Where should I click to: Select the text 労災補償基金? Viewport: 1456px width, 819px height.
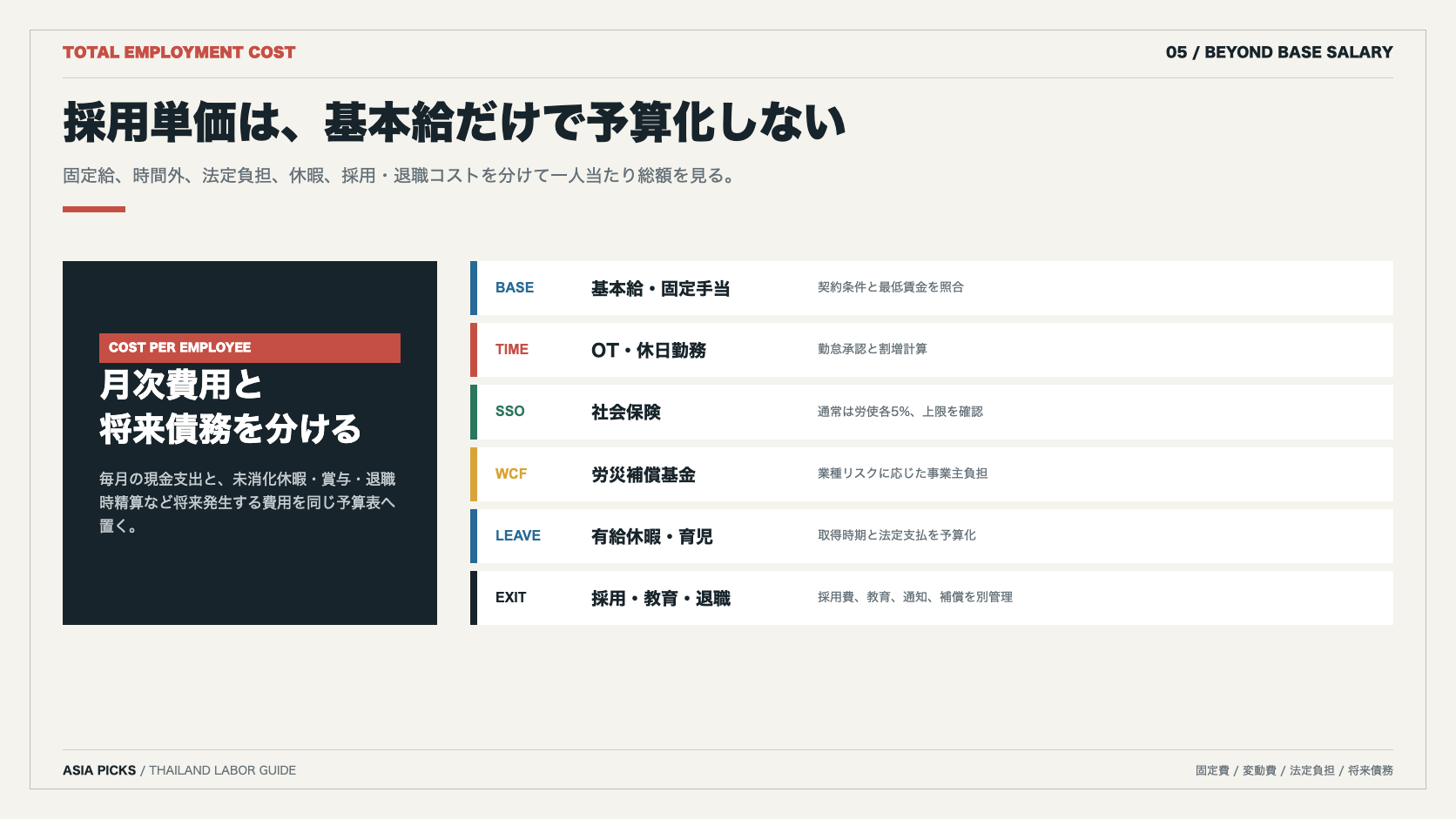(643, 475)
